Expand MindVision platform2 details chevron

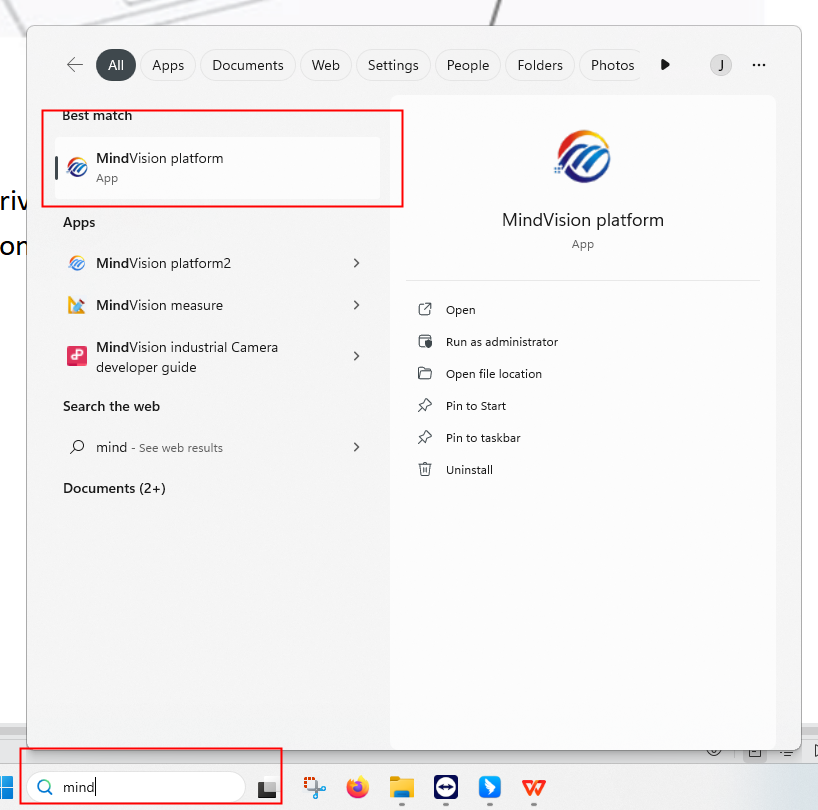(356, 263)
